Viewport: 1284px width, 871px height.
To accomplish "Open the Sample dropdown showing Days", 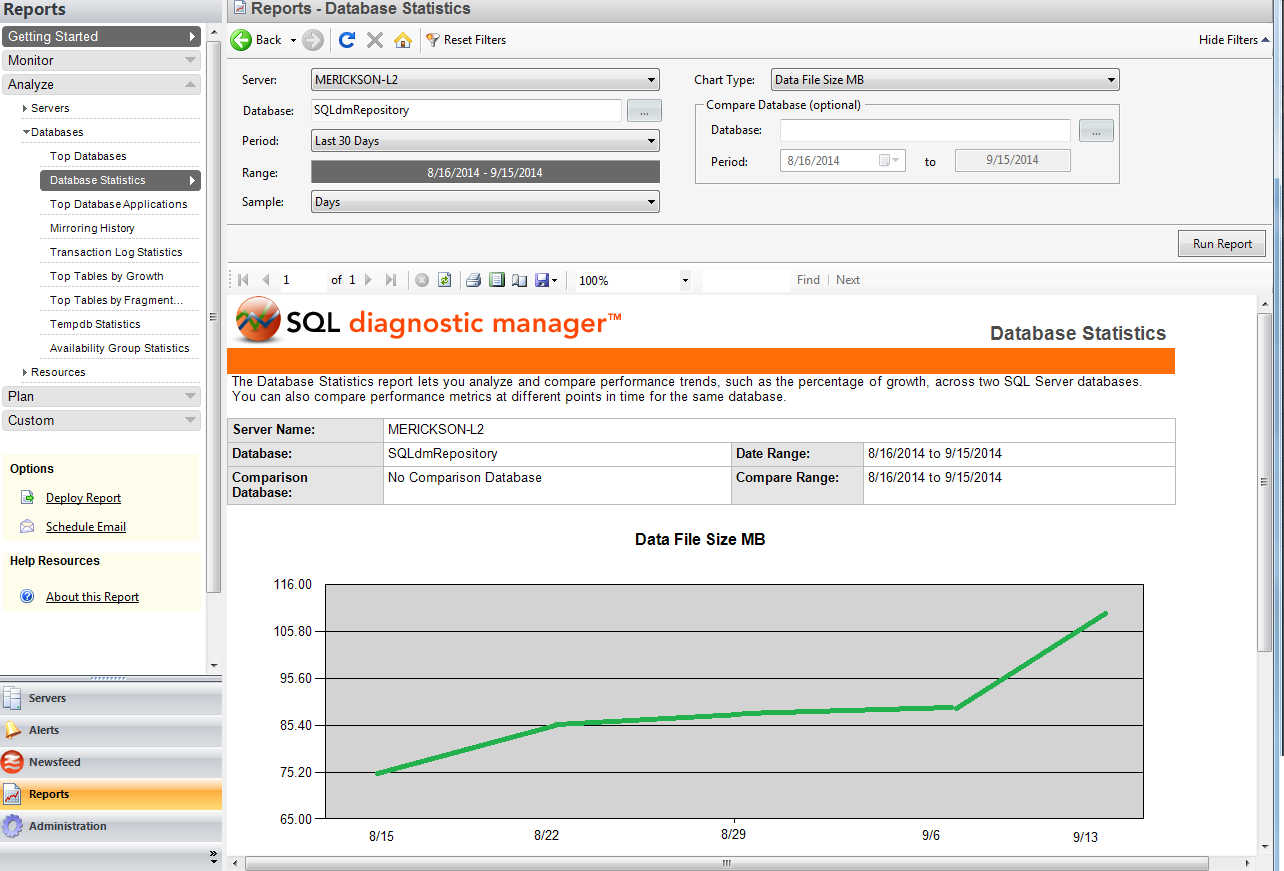I will tap(485, 202).
